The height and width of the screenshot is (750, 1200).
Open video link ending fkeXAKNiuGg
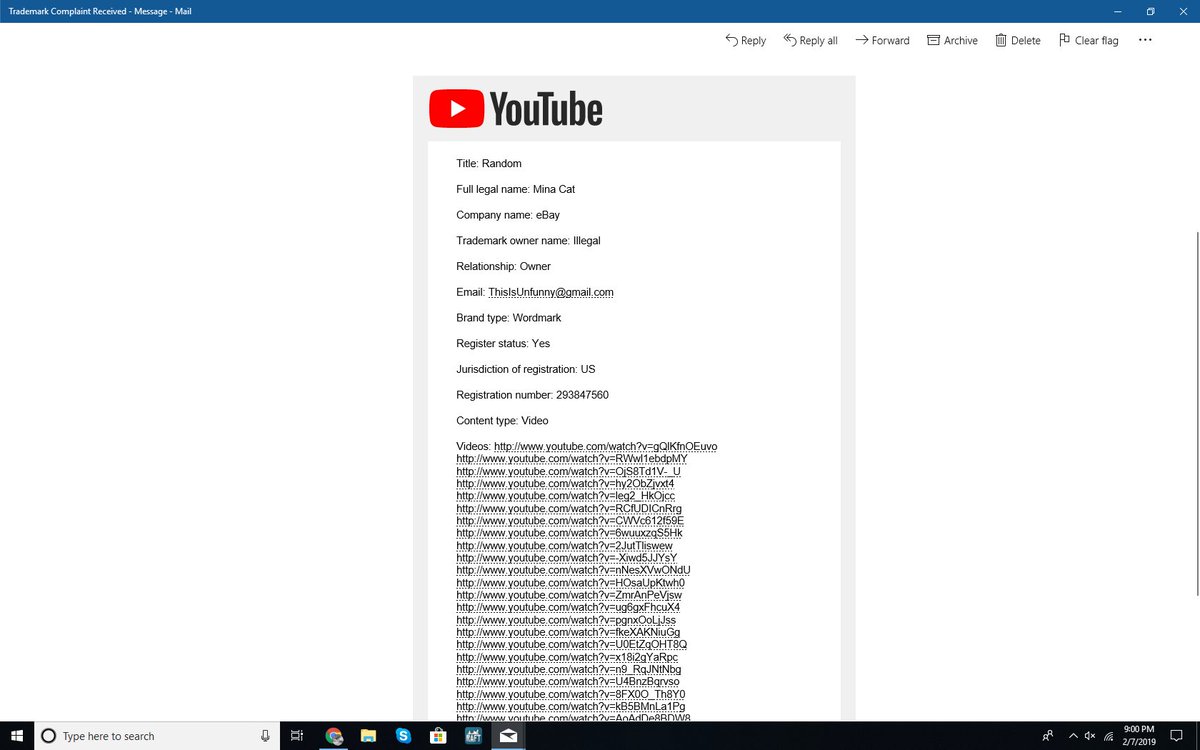[568, 632]
